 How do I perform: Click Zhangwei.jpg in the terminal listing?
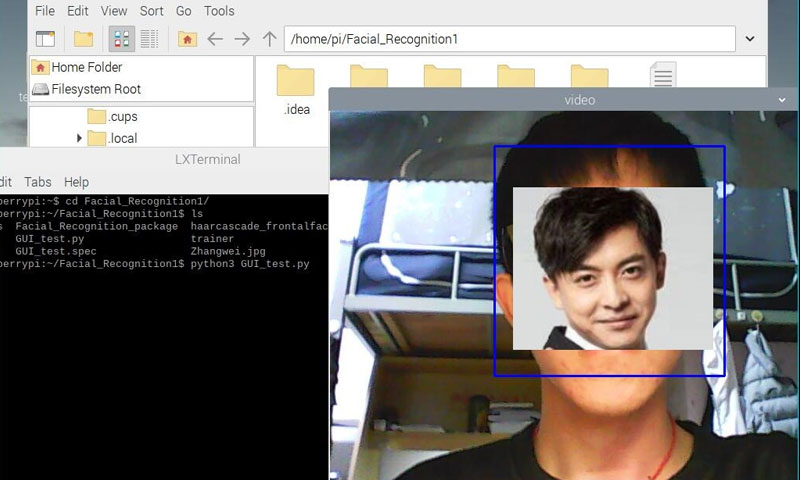point(228,251)
